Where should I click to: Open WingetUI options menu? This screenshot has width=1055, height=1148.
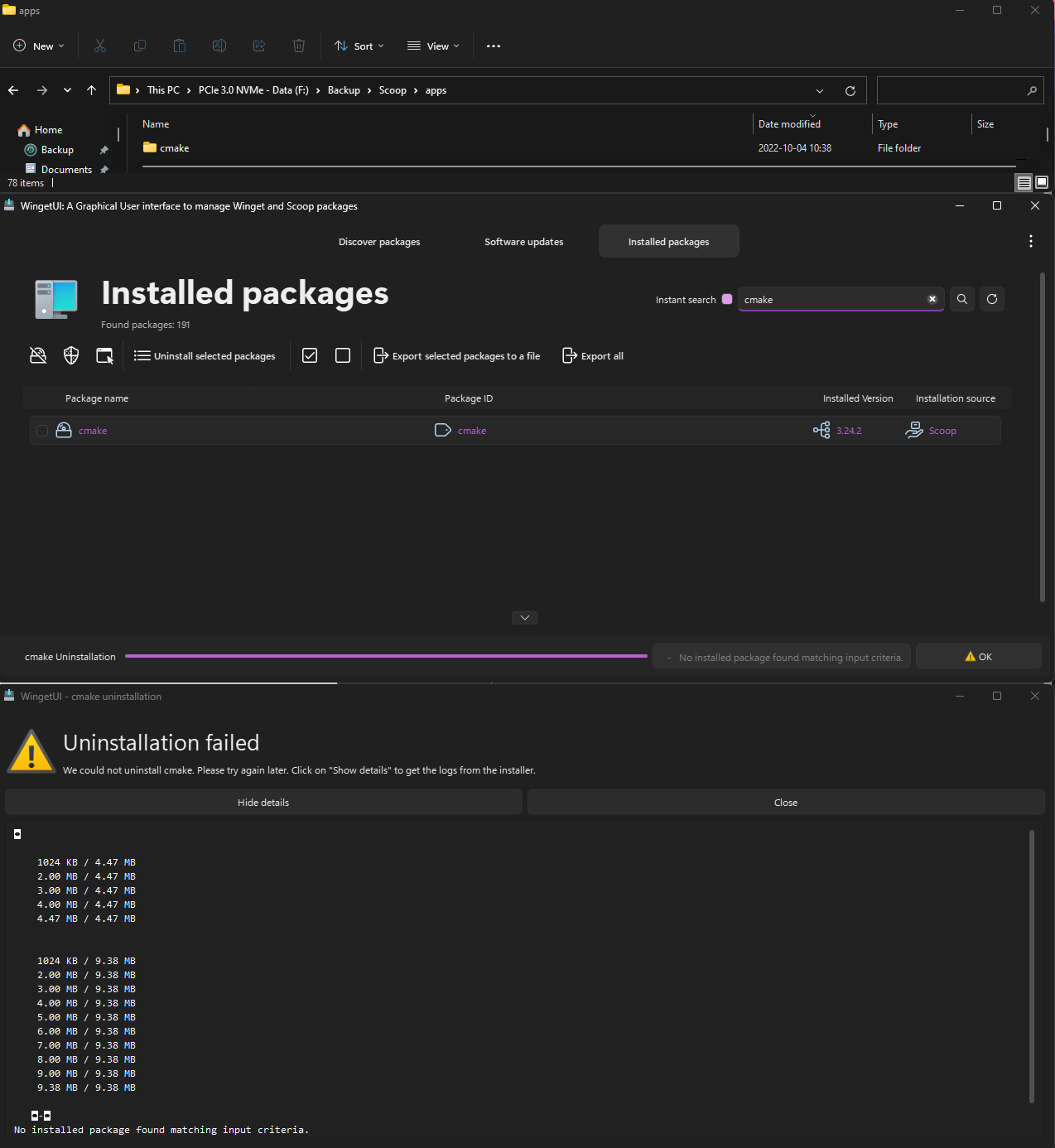1031,241
